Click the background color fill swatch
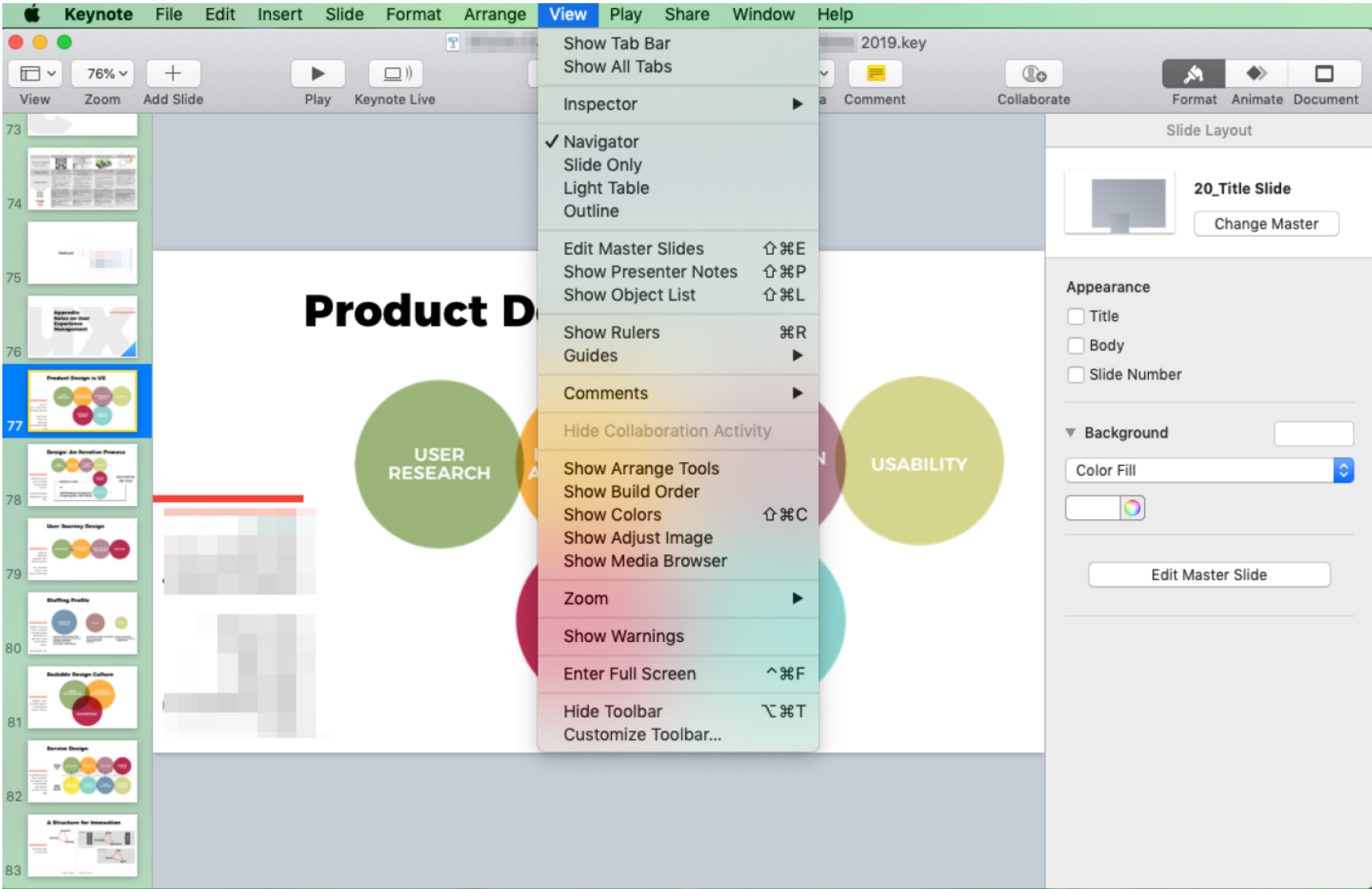Viewport: 1372px width, 889px height. click(x=1092, y=507)
